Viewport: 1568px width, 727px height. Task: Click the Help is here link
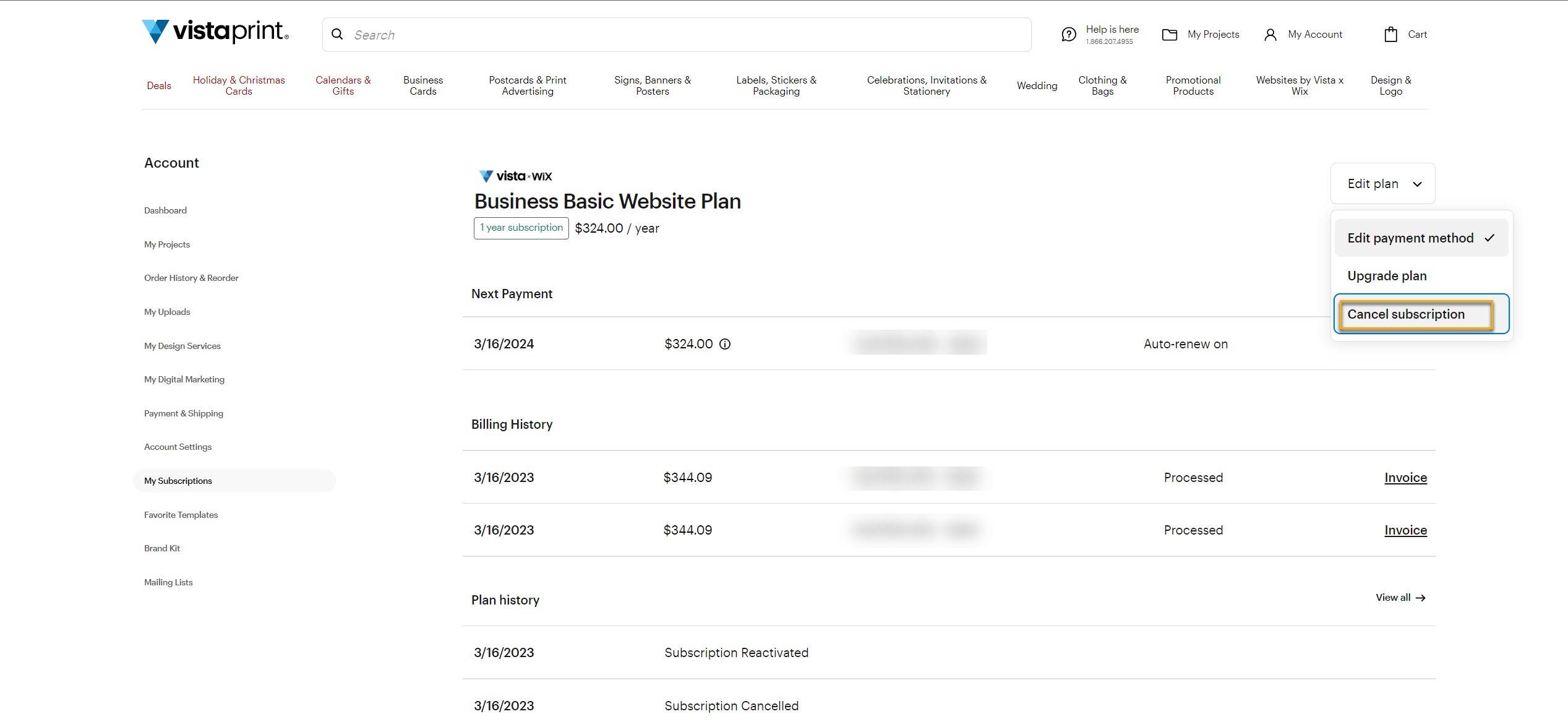pos(1112,29)
